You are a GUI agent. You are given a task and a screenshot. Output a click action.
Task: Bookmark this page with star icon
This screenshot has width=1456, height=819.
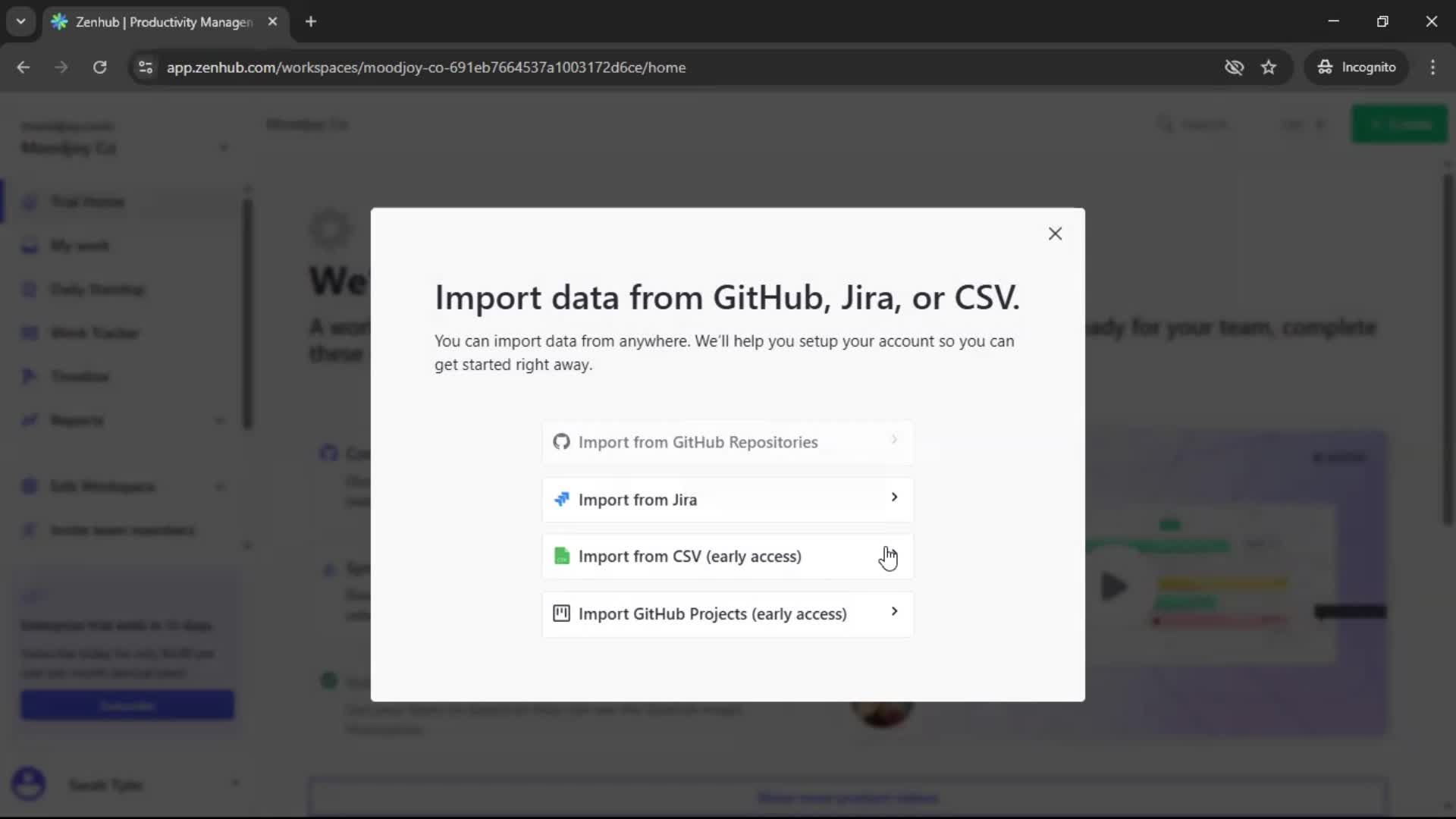(x=1269, y=67)
